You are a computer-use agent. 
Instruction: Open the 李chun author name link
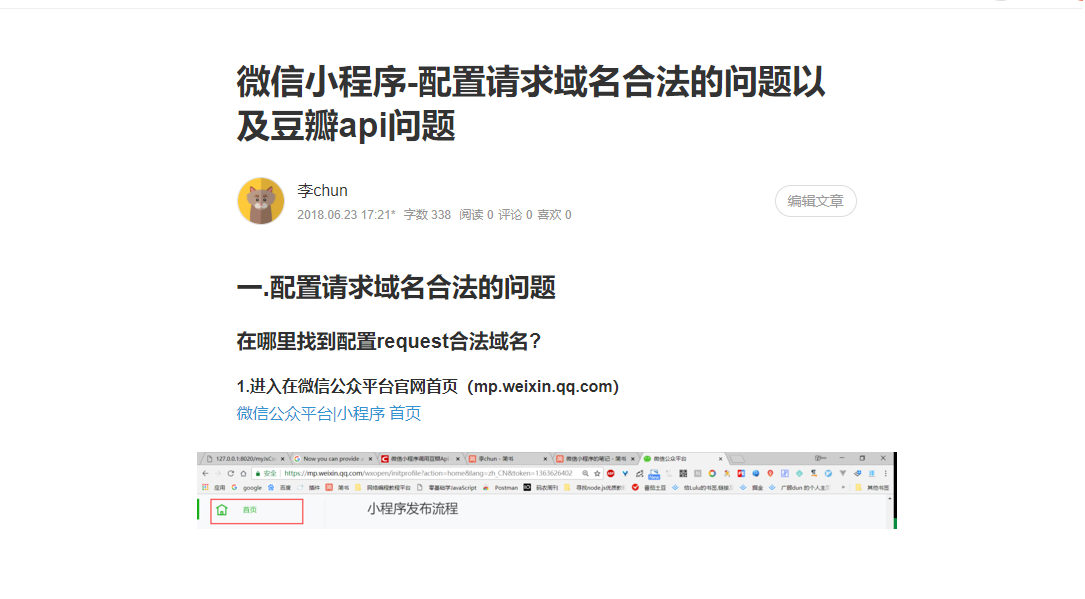(322, 190)
